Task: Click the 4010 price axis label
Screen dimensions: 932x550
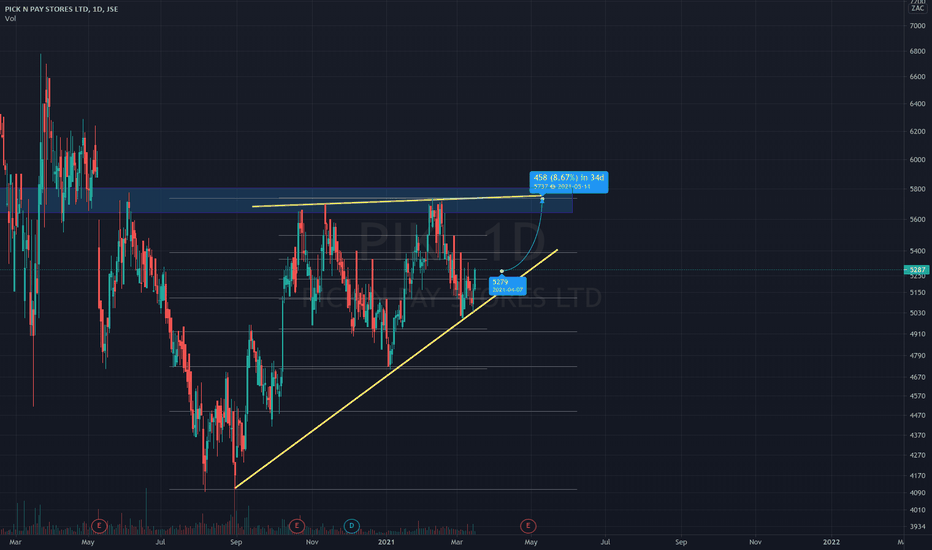Action: click(x=917, y=510)
